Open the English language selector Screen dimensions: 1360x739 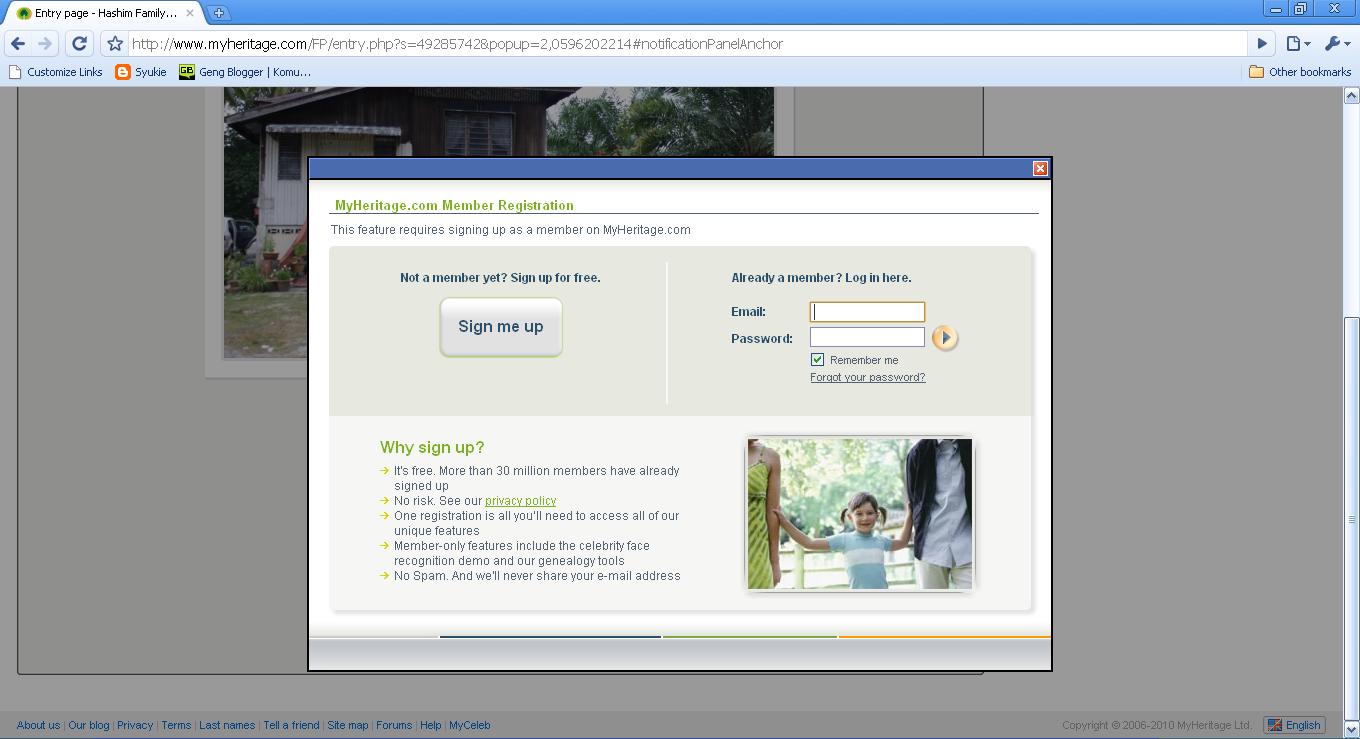1295,725
